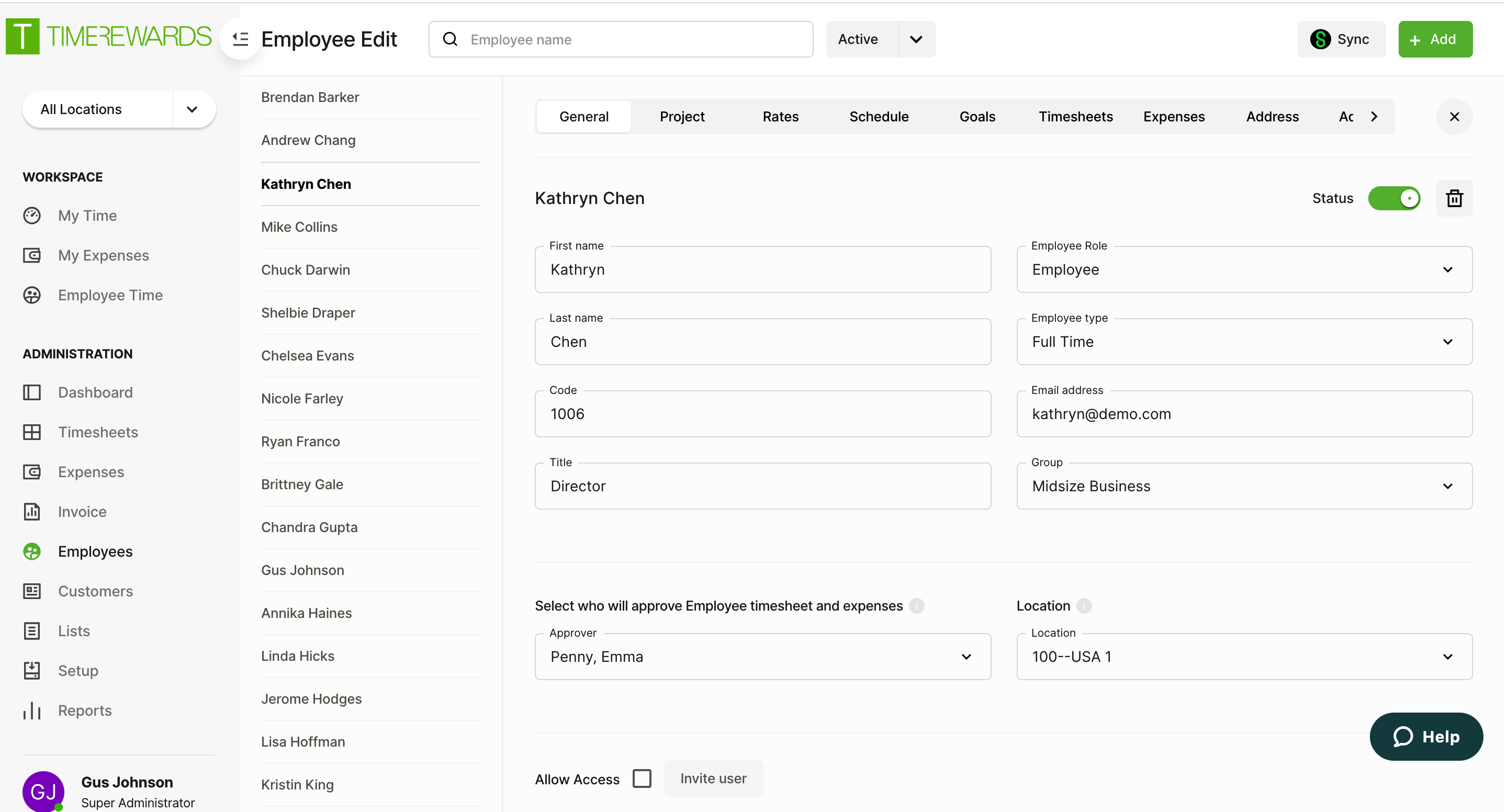
Task: Open Reports bar chart icon
Action: [31, 711]
